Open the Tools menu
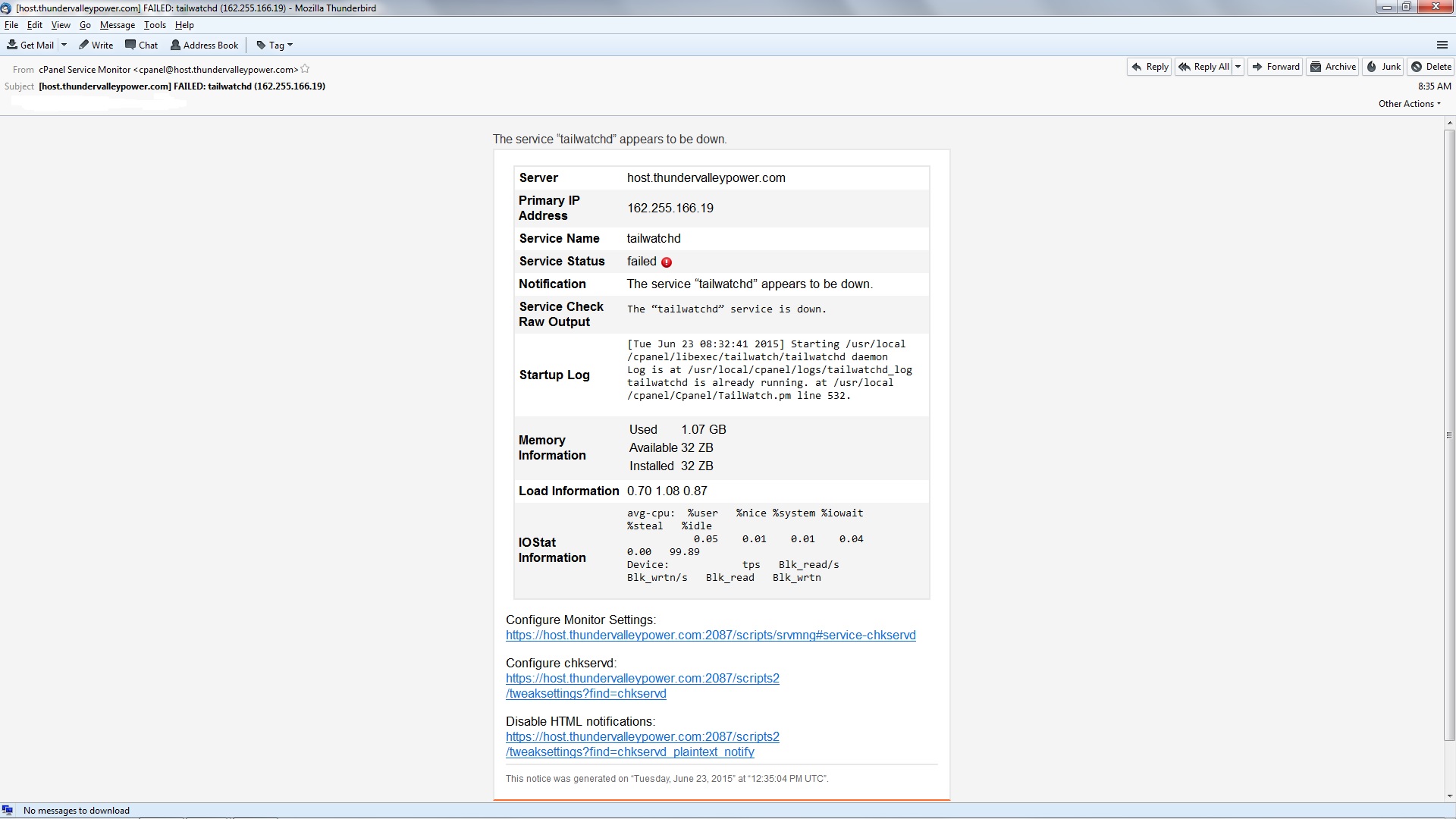Image resolution: width=1456 pixels, height=819 pixels. (155, 25)
